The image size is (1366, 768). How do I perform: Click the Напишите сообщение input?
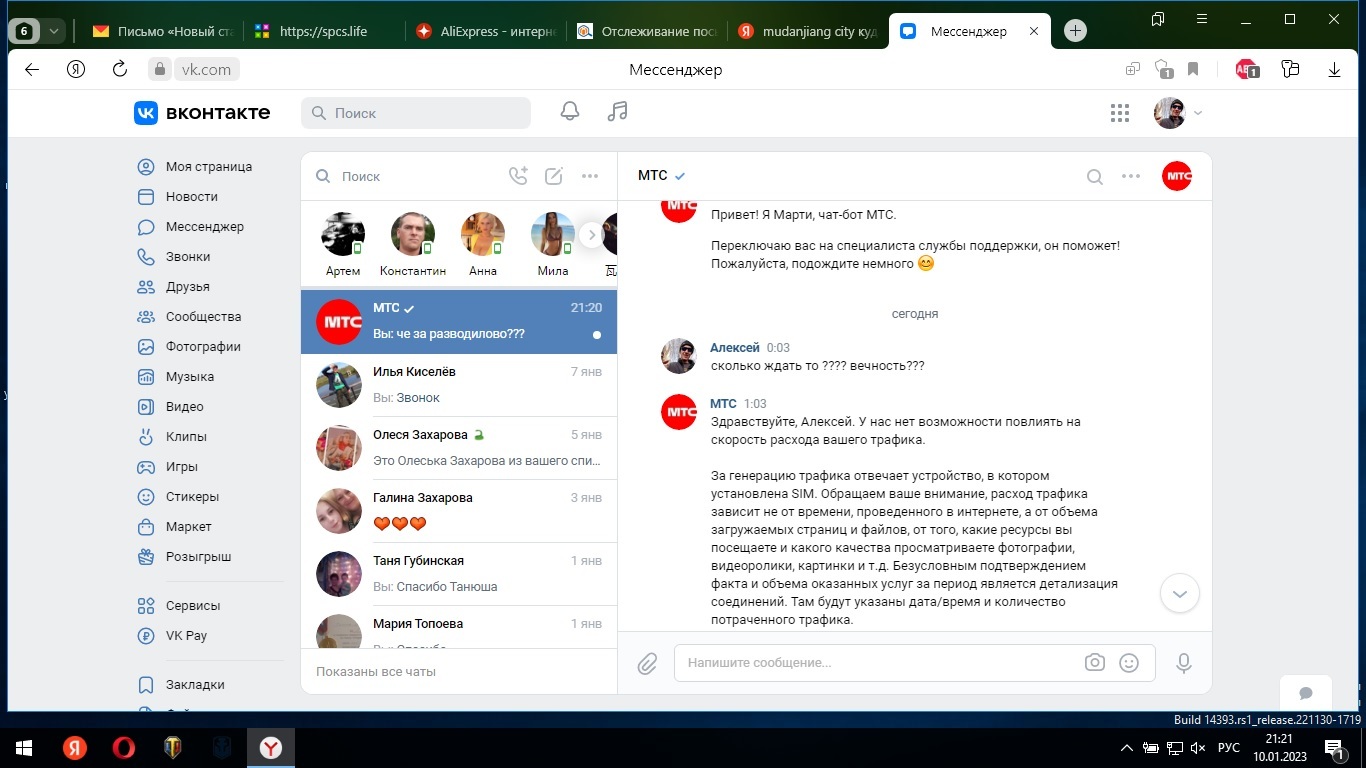(880, 663)
